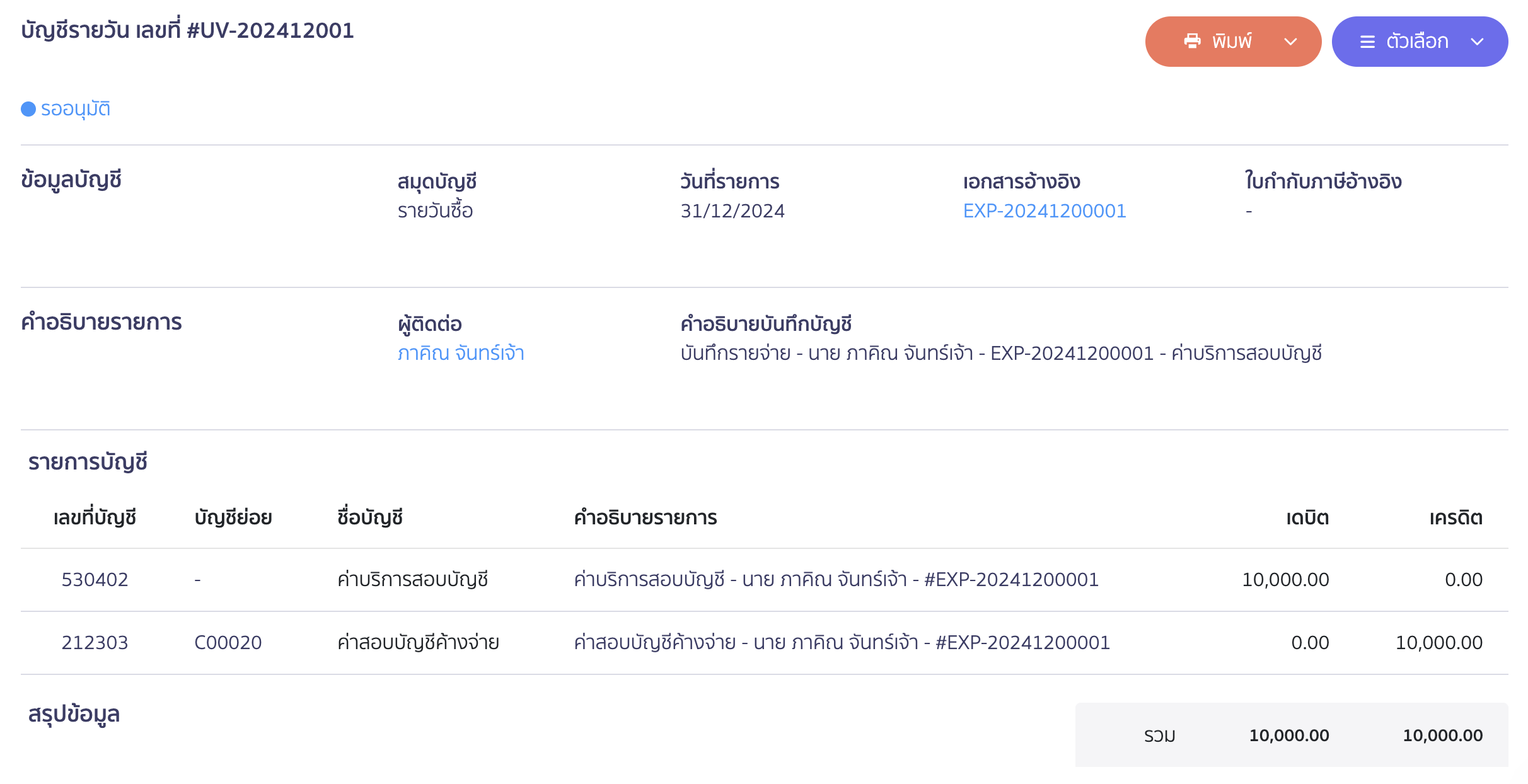This screenshot has width=1528, height=784.
Task: Click the ตัวเลือก button label
Action: click(x=1417, y=42)
